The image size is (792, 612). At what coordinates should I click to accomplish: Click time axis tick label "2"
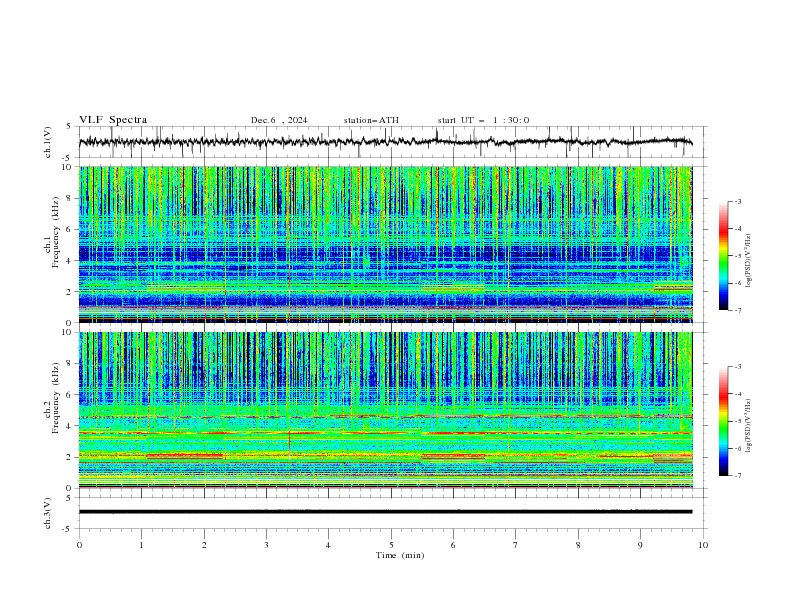pos(204,545)
